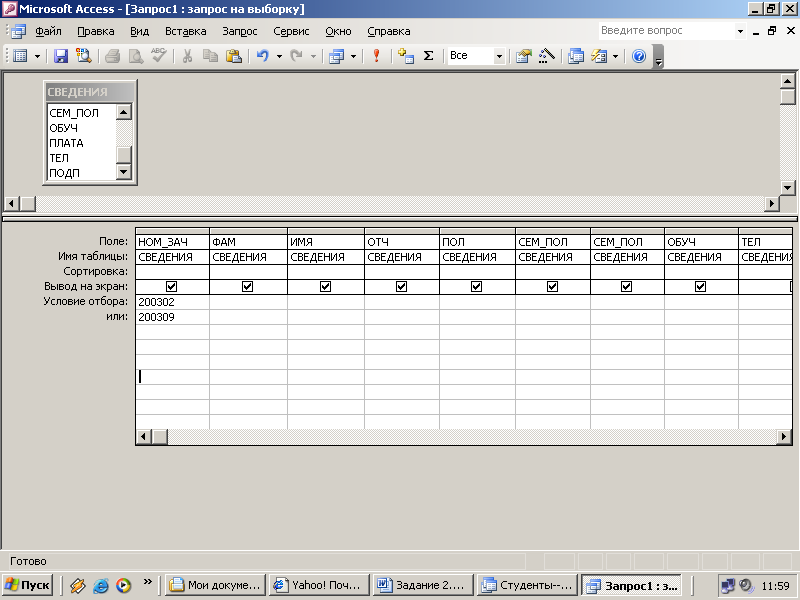Open the Вставка menu

(x=186, y=32)
